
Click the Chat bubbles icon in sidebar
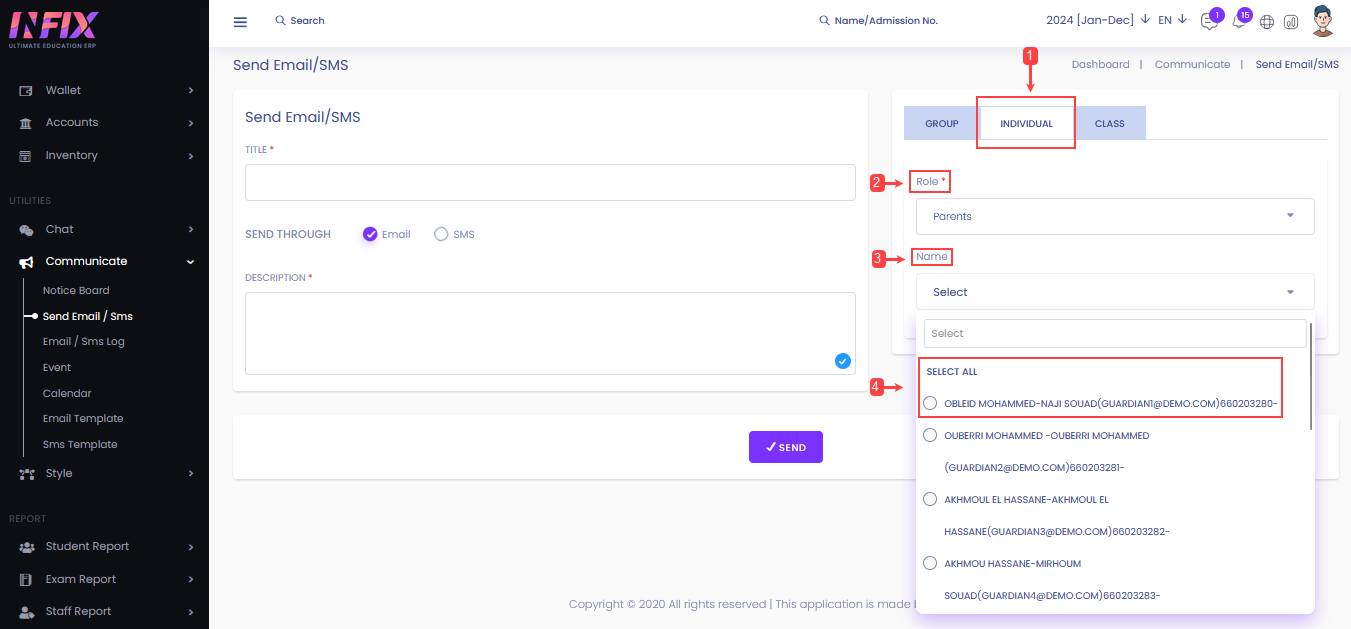pyautogui.click(x=26, y=230)
